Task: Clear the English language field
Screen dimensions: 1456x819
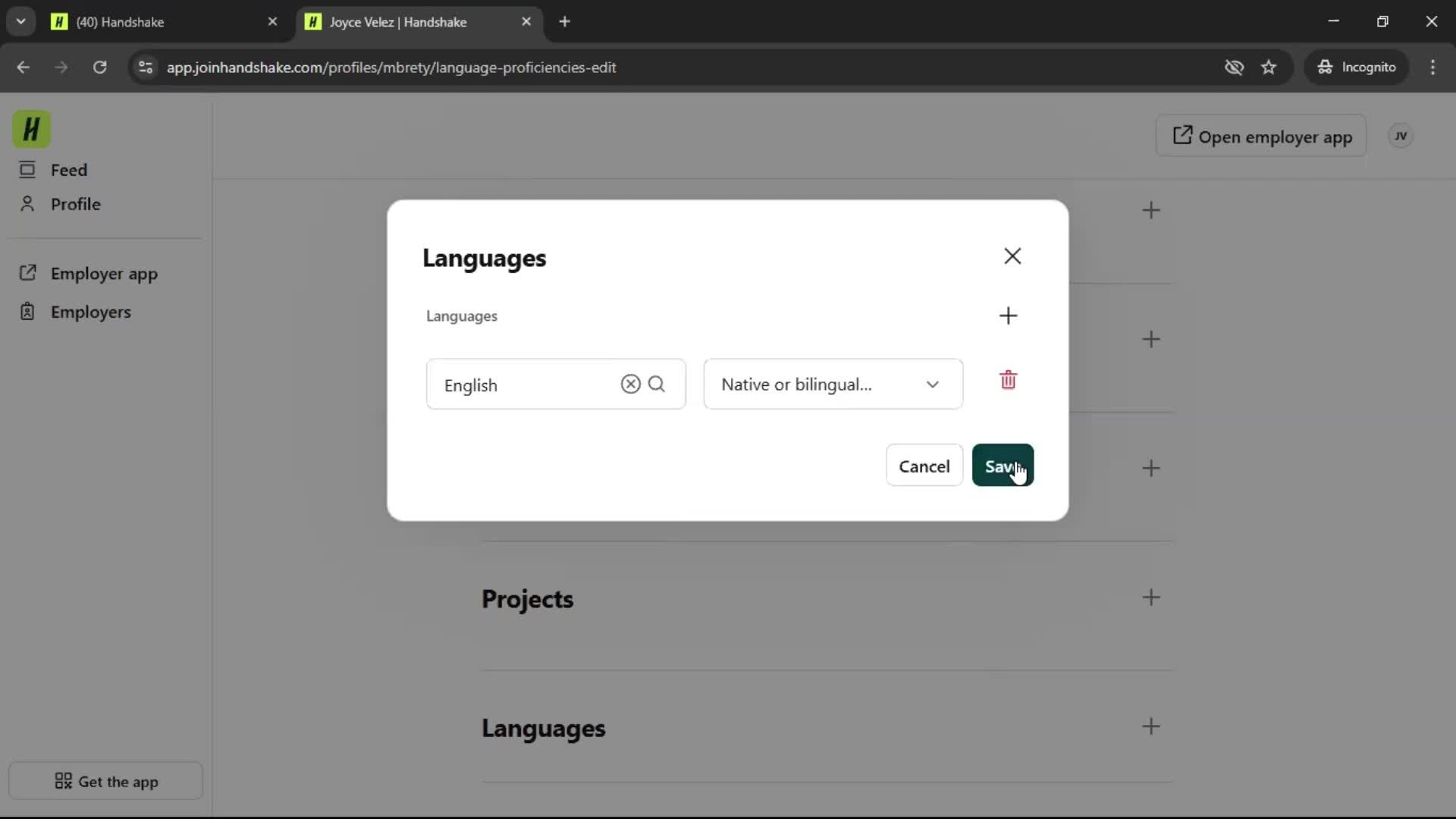Action: [630, 384]
